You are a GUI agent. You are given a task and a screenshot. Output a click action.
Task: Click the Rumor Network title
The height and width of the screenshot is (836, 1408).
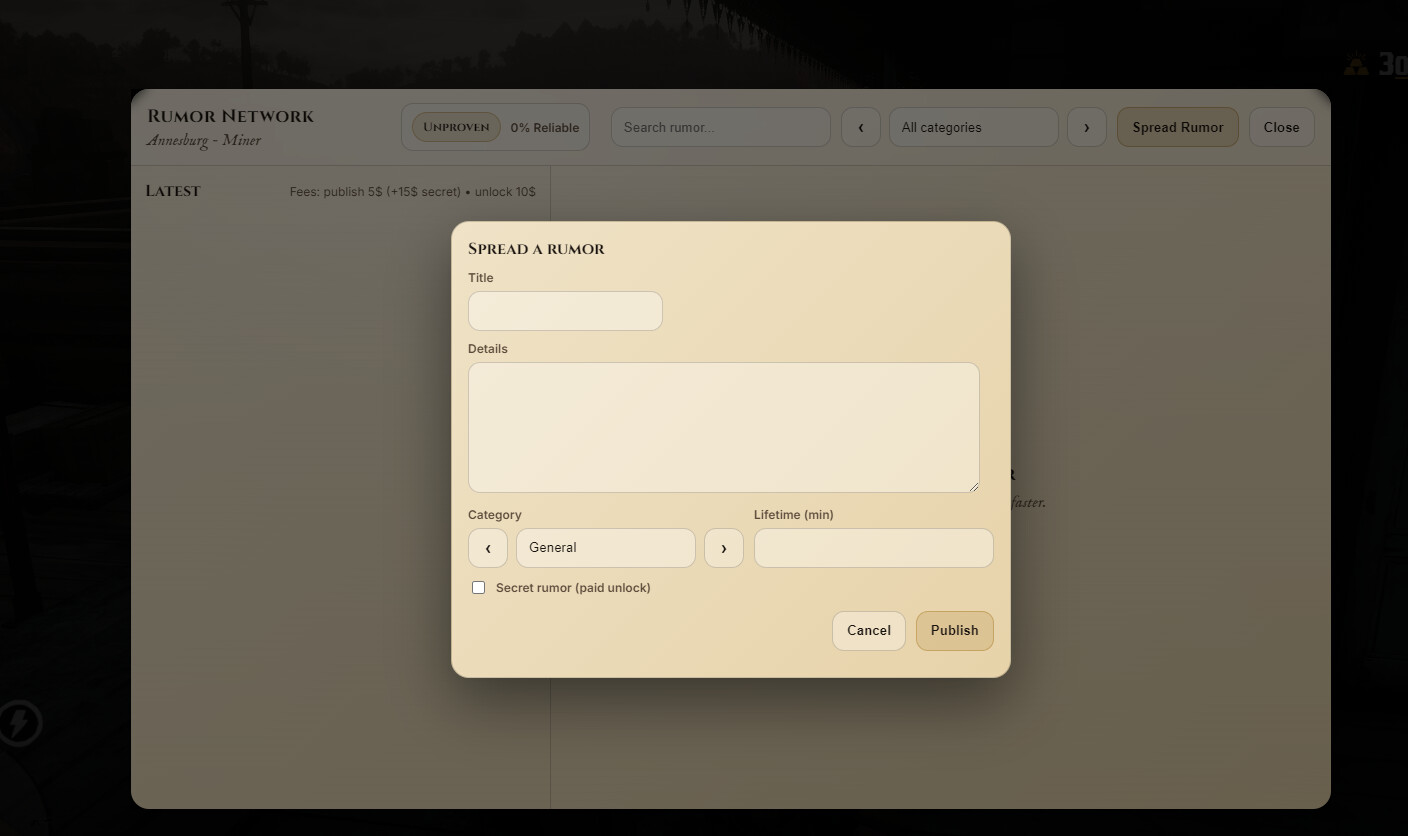point(230,116)
